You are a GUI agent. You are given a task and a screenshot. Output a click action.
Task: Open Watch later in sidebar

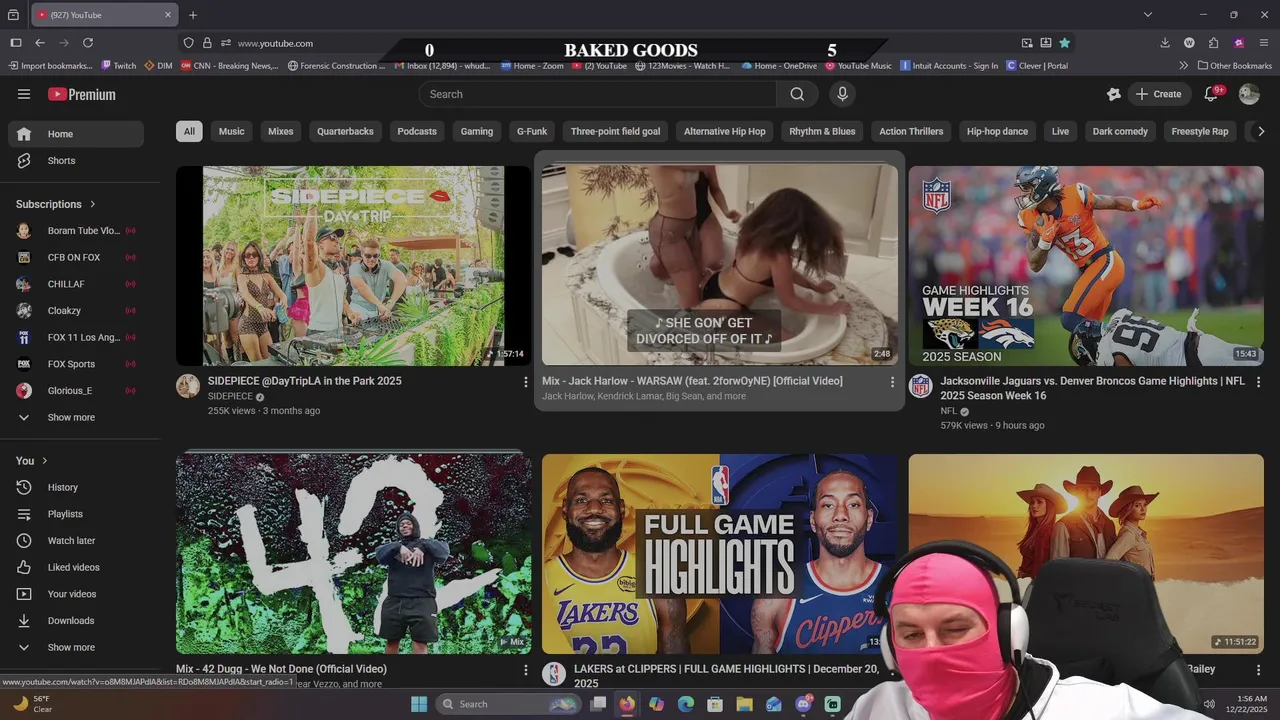(x=76, y=541)
